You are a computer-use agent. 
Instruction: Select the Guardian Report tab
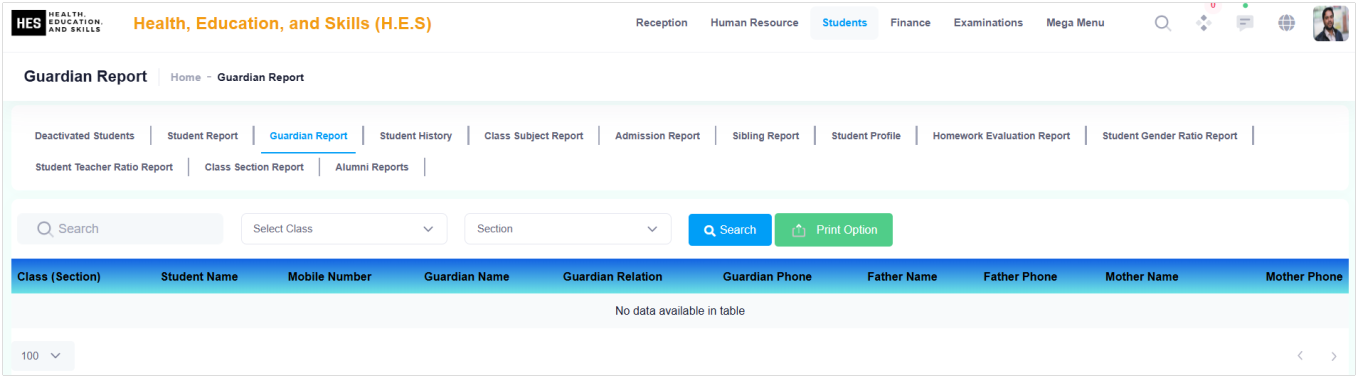308,136
